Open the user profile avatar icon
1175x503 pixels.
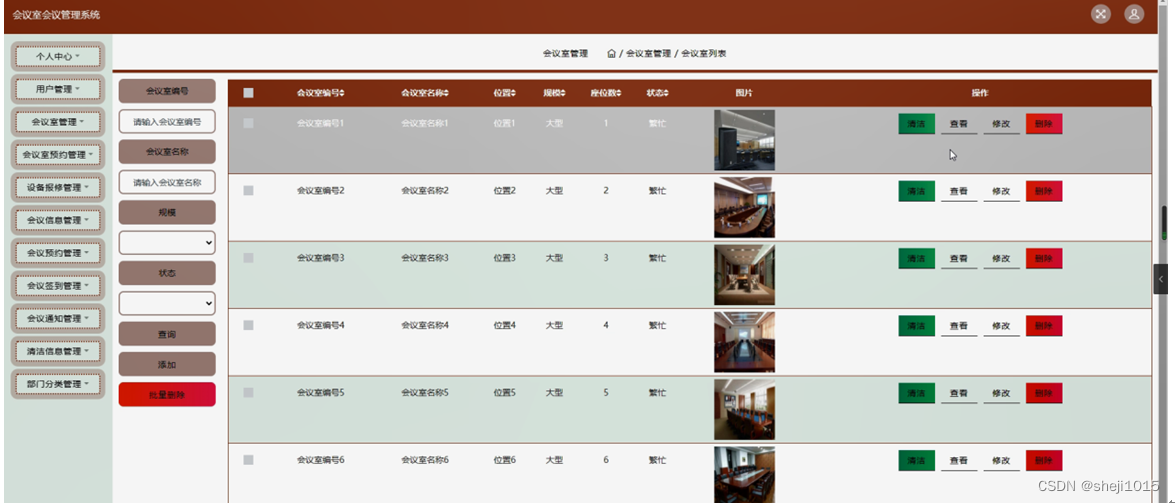pyautogui.click(x=1135, y=14)
